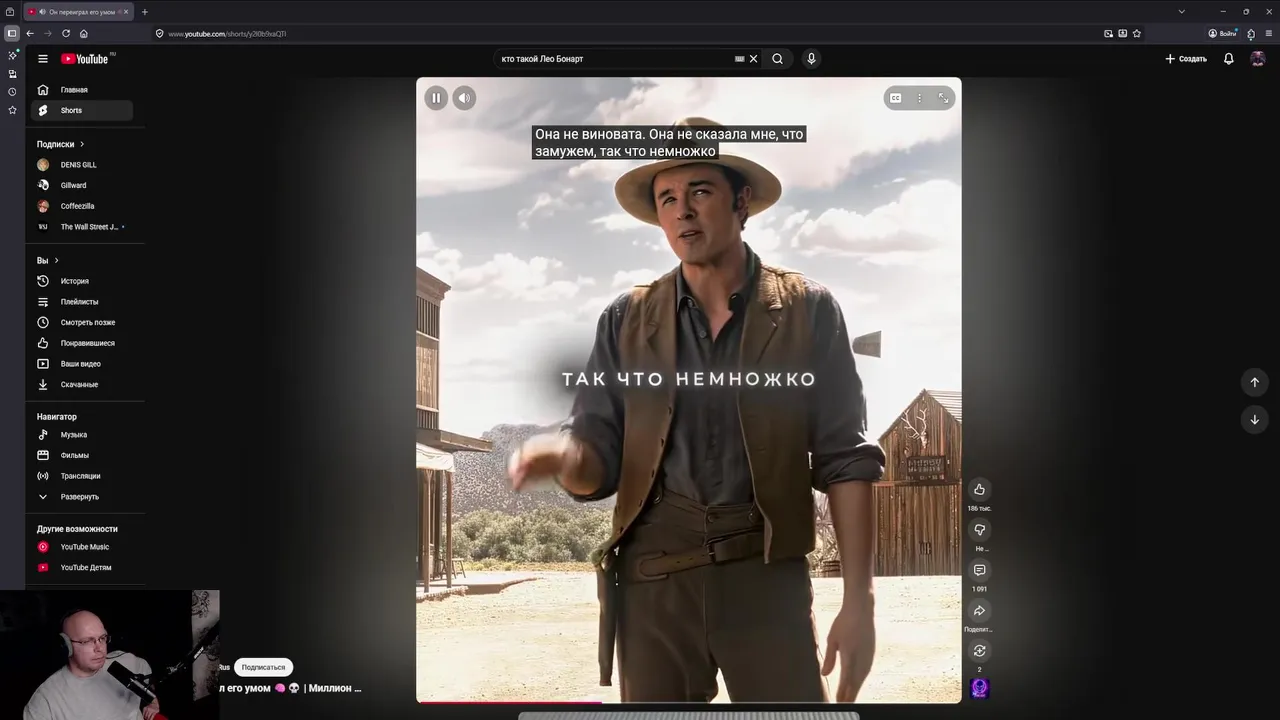Select Shorts in the sidebar
Screen dimensions: 1280x720
click(81, 110)
